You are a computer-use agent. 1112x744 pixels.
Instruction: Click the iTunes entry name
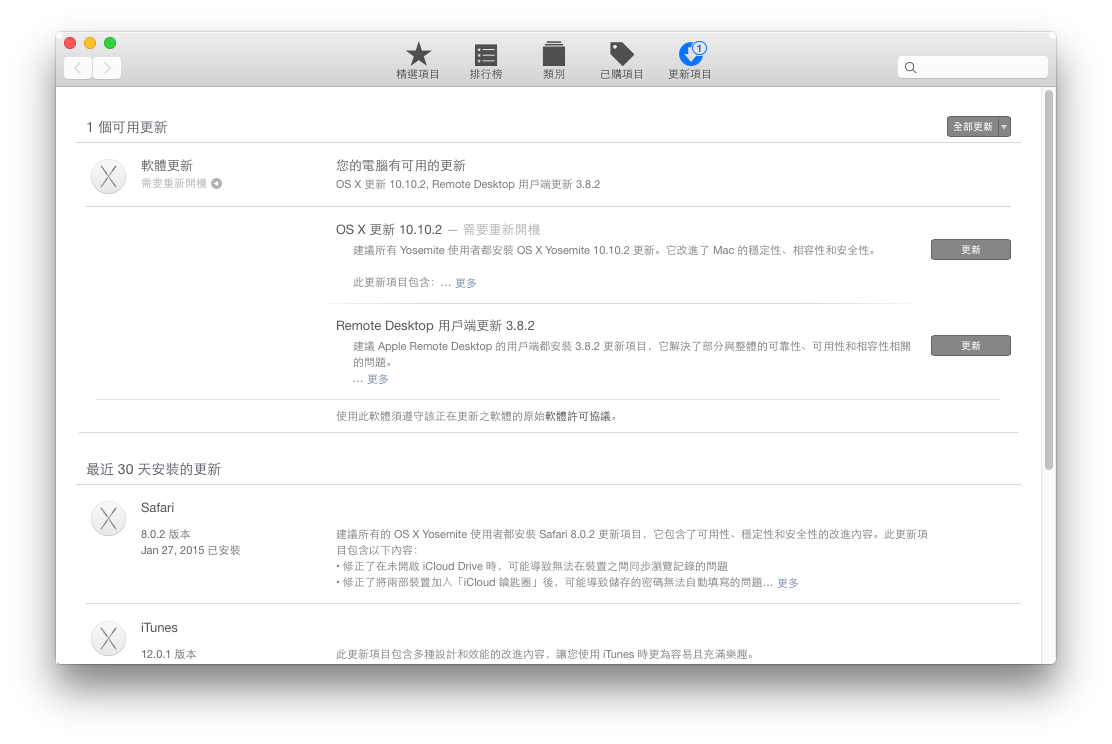160,628
